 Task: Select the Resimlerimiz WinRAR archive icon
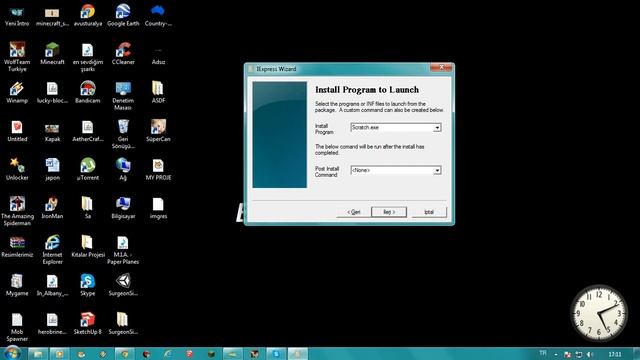[17, 247]
